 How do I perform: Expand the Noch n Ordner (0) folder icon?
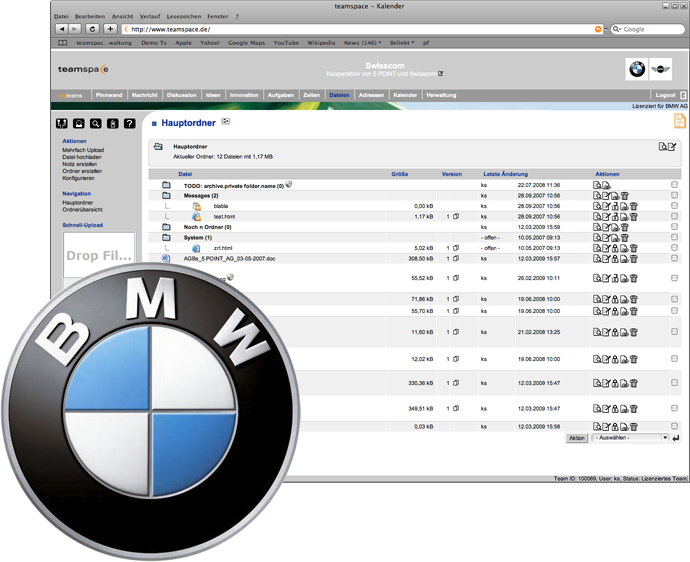click(x=166, y=227)
